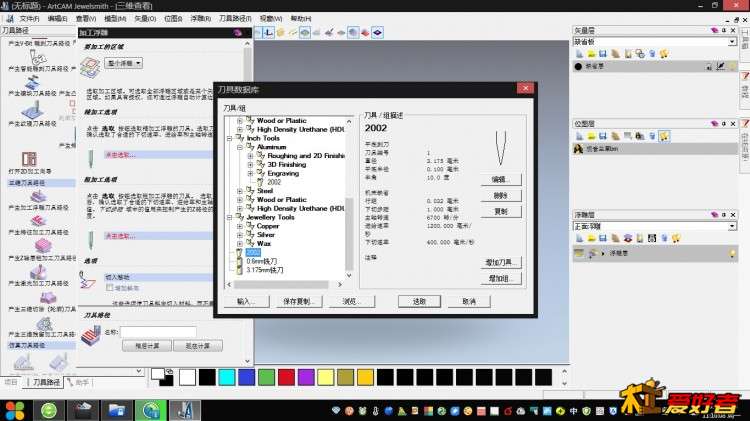Toggle the checkbox below 切入移动 option
The height and width of the screenshot is (421, 750).
pos(110,288)
